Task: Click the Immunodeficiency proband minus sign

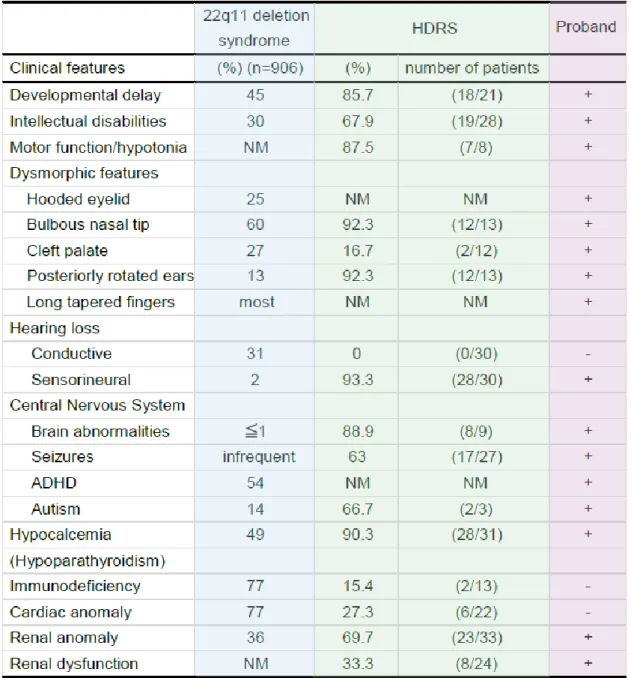Action: coord(588,587)
